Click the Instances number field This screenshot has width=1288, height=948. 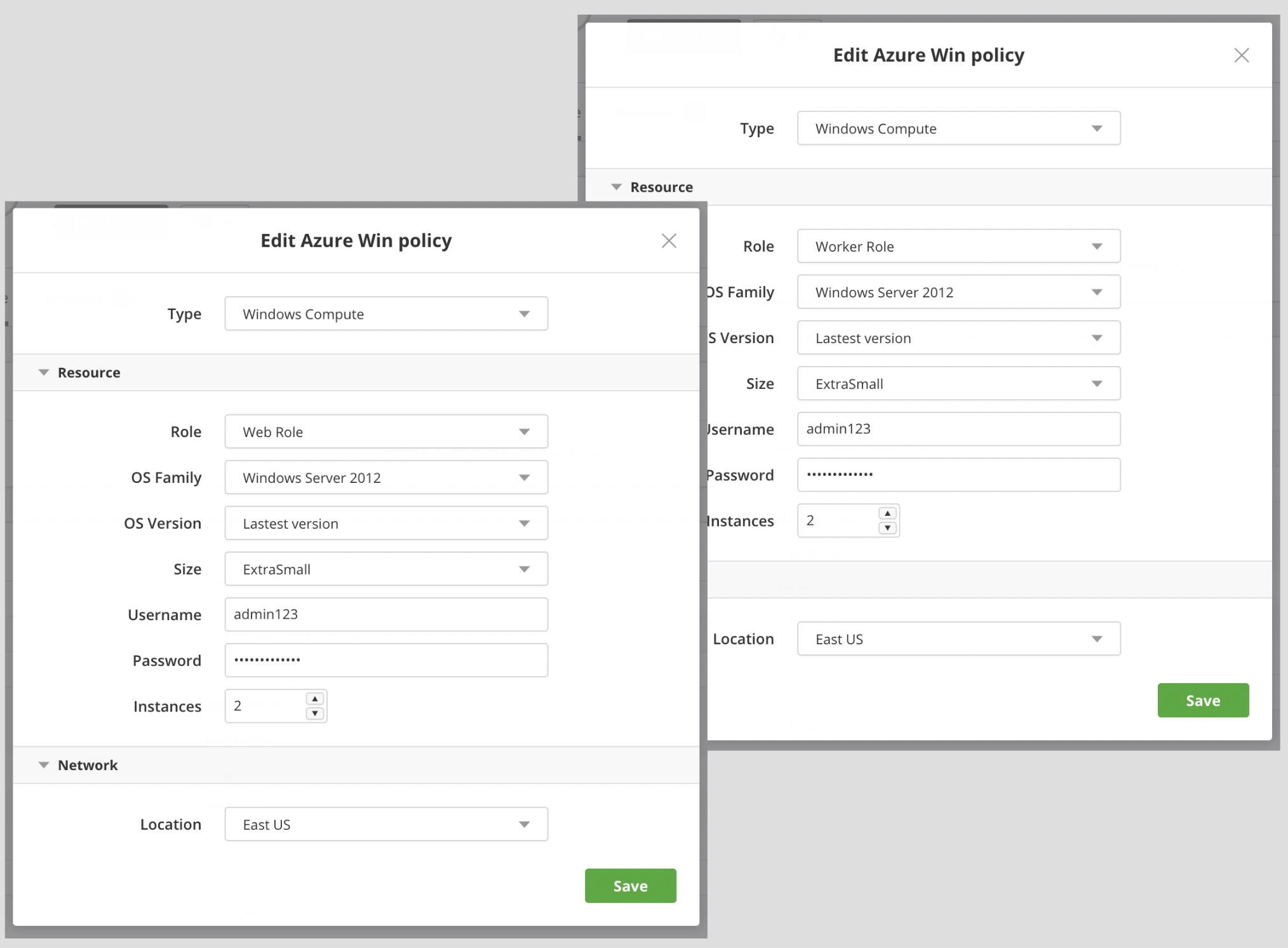(263, 706)
